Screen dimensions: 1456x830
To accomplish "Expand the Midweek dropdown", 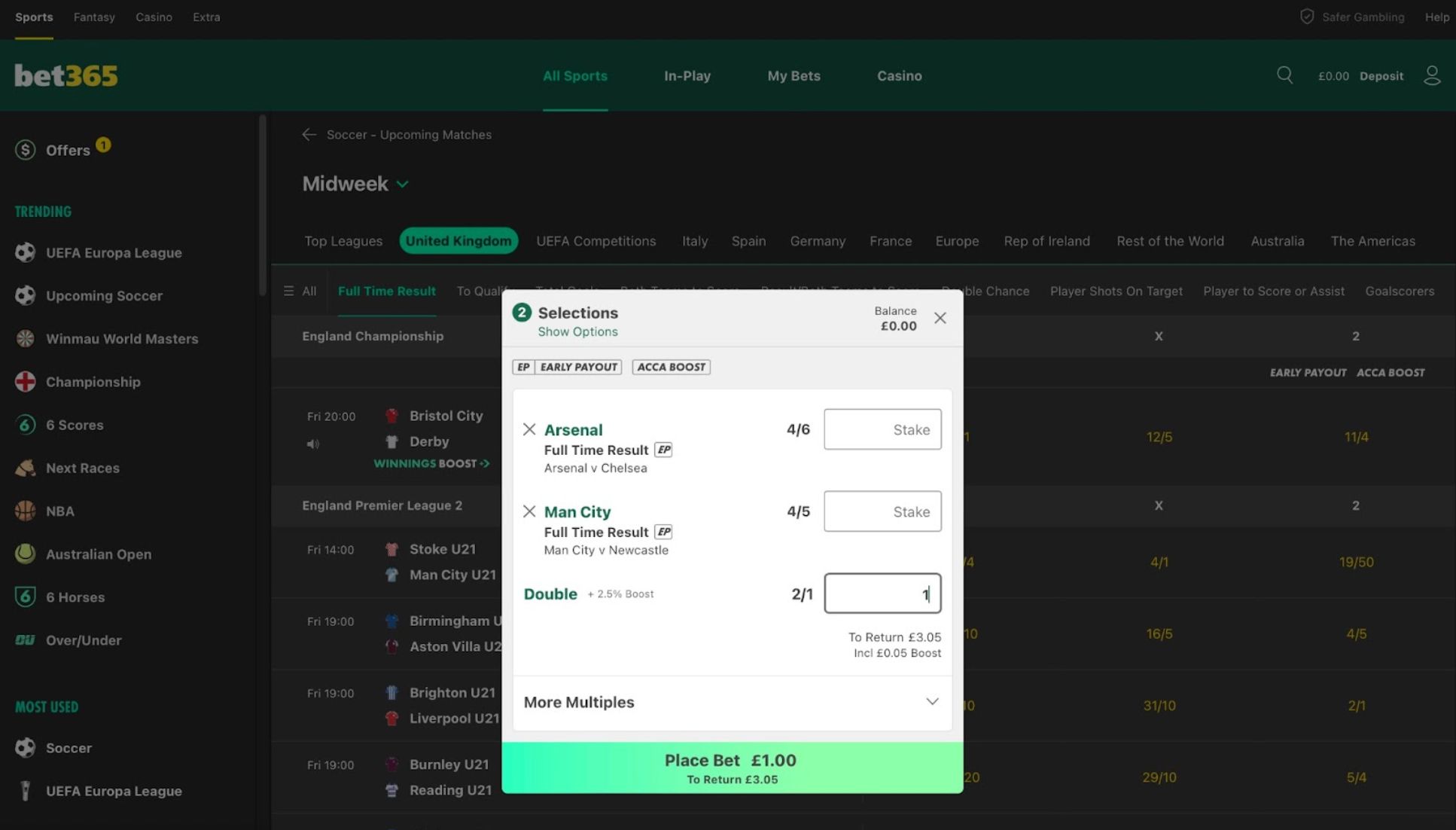I will [x=403, y=183].
